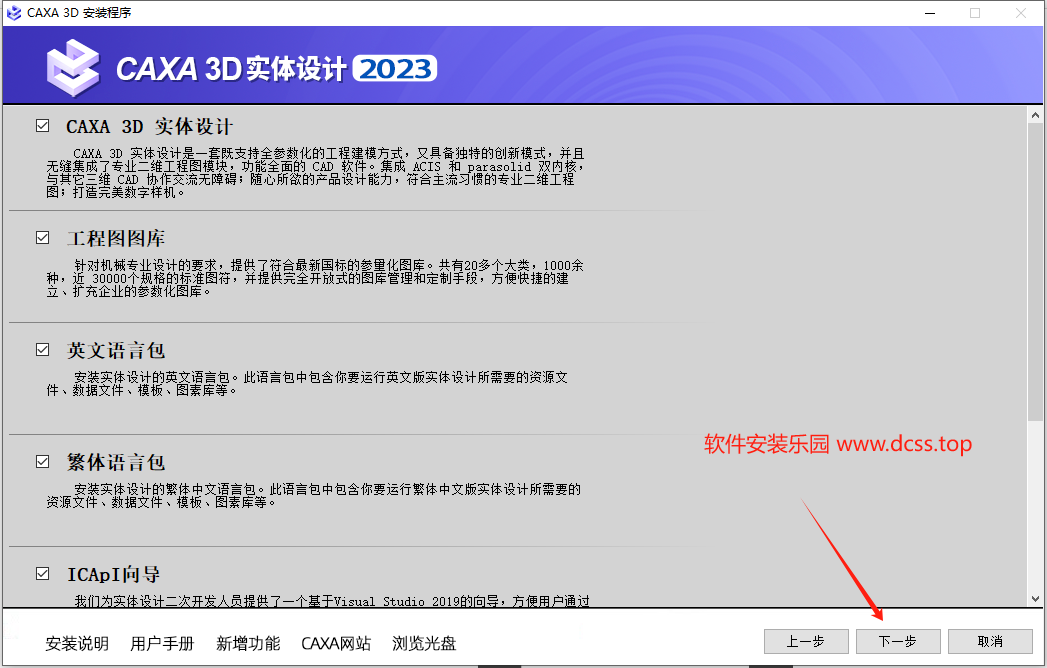Click the scrollbar down arrow
This screenshot has height=668, width=1047.
1035,597
